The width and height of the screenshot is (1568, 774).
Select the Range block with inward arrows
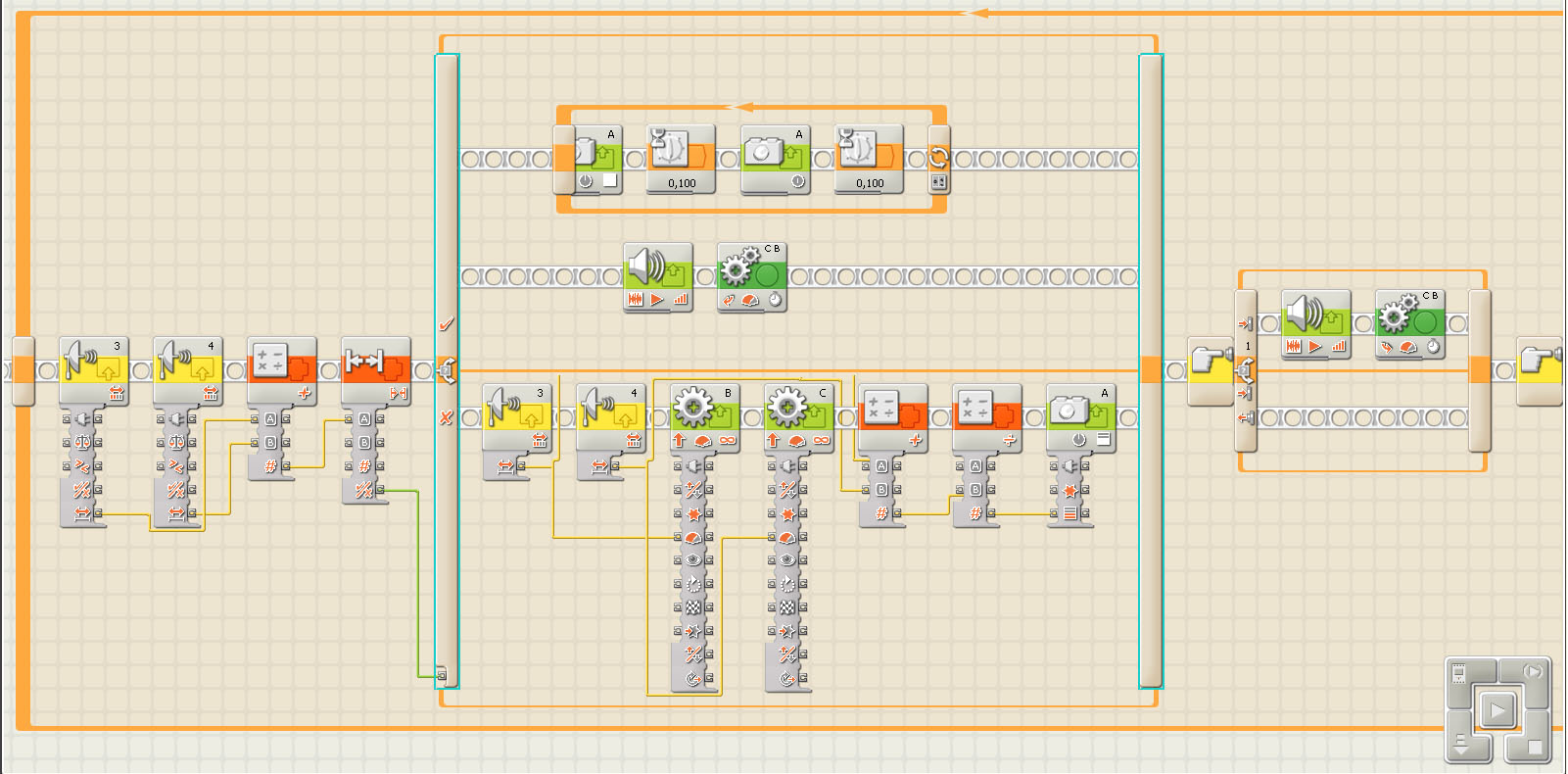click(x=376, y=370)
